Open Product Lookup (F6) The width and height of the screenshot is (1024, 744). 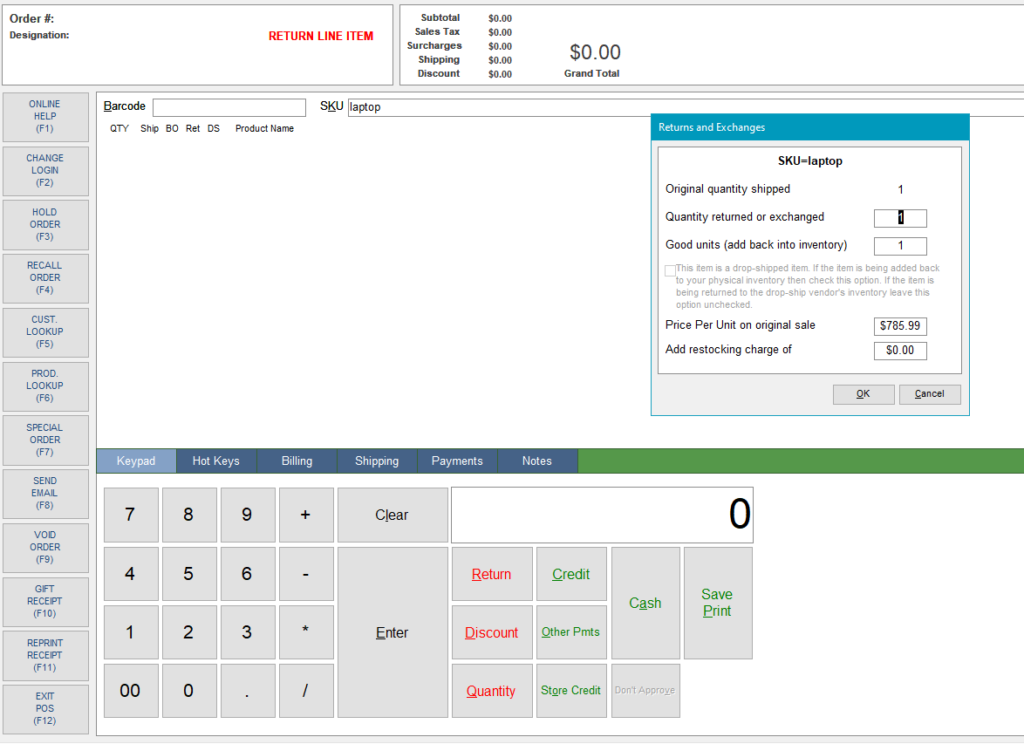[45, 386]
